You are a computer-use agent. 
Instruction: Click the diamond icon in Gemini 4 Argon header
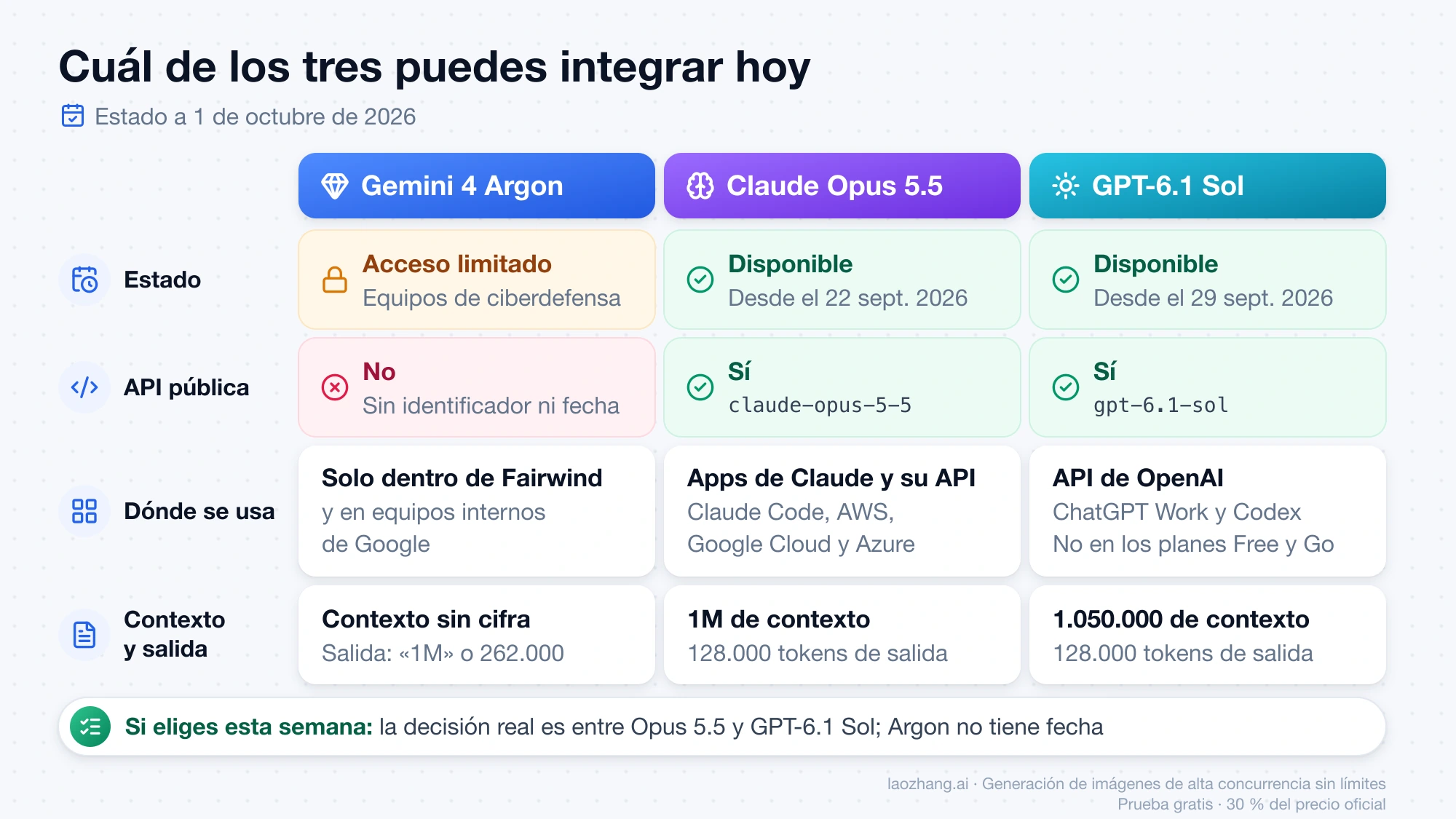tap(335, 186)
